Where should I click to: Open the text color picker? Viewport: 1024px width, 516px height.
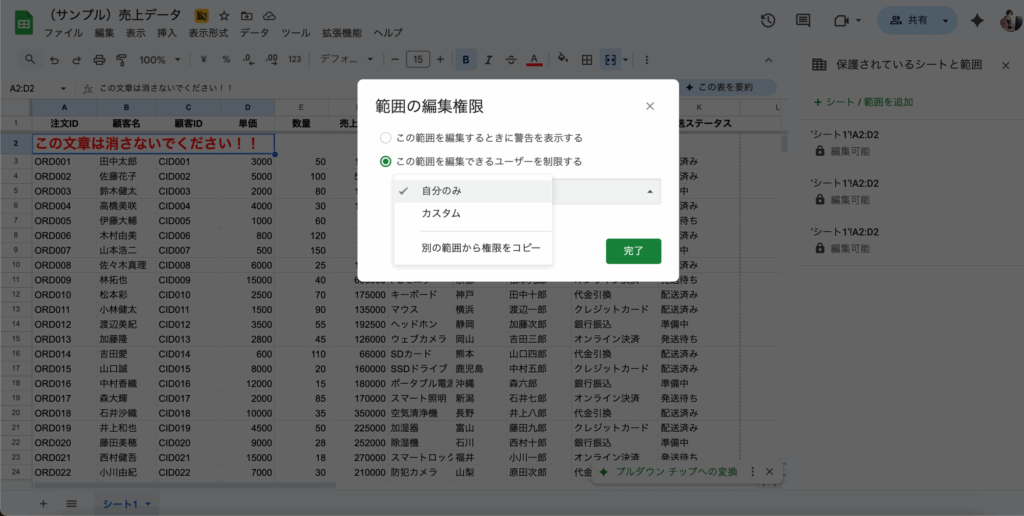point(534,59)
